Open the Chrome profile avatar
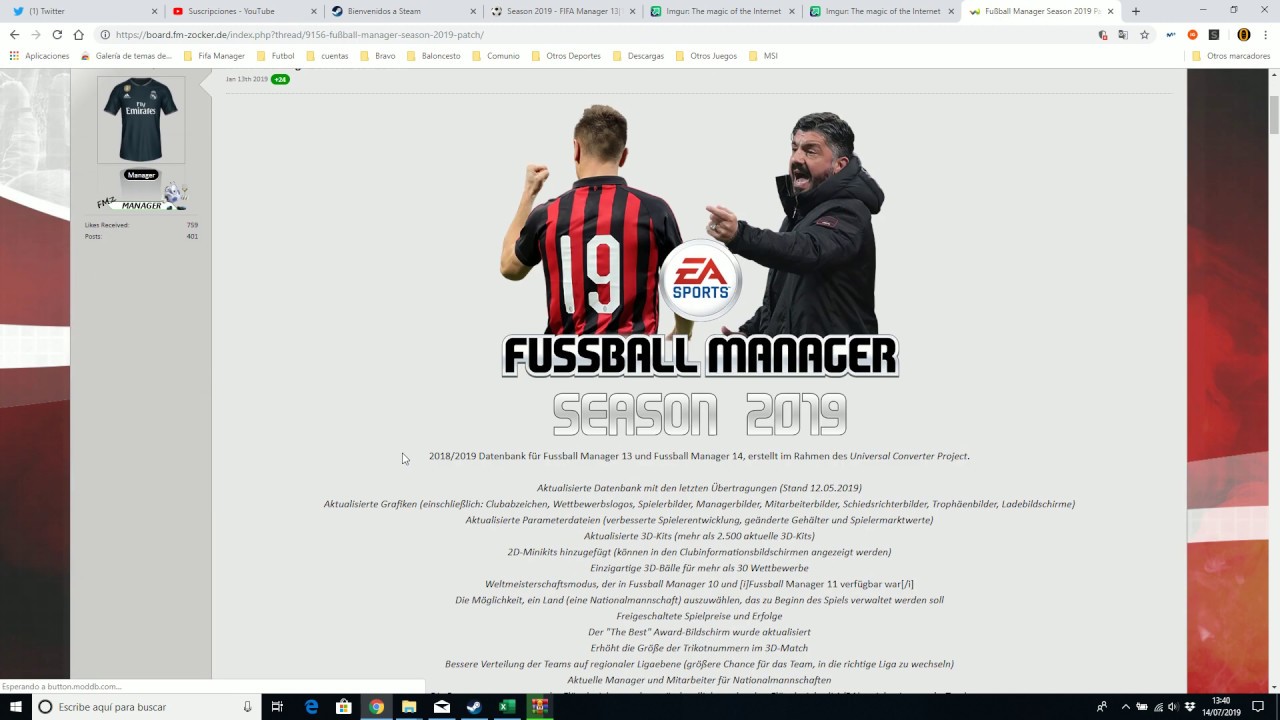Viewport: 1280px width, 720px height. [1243, 34]
